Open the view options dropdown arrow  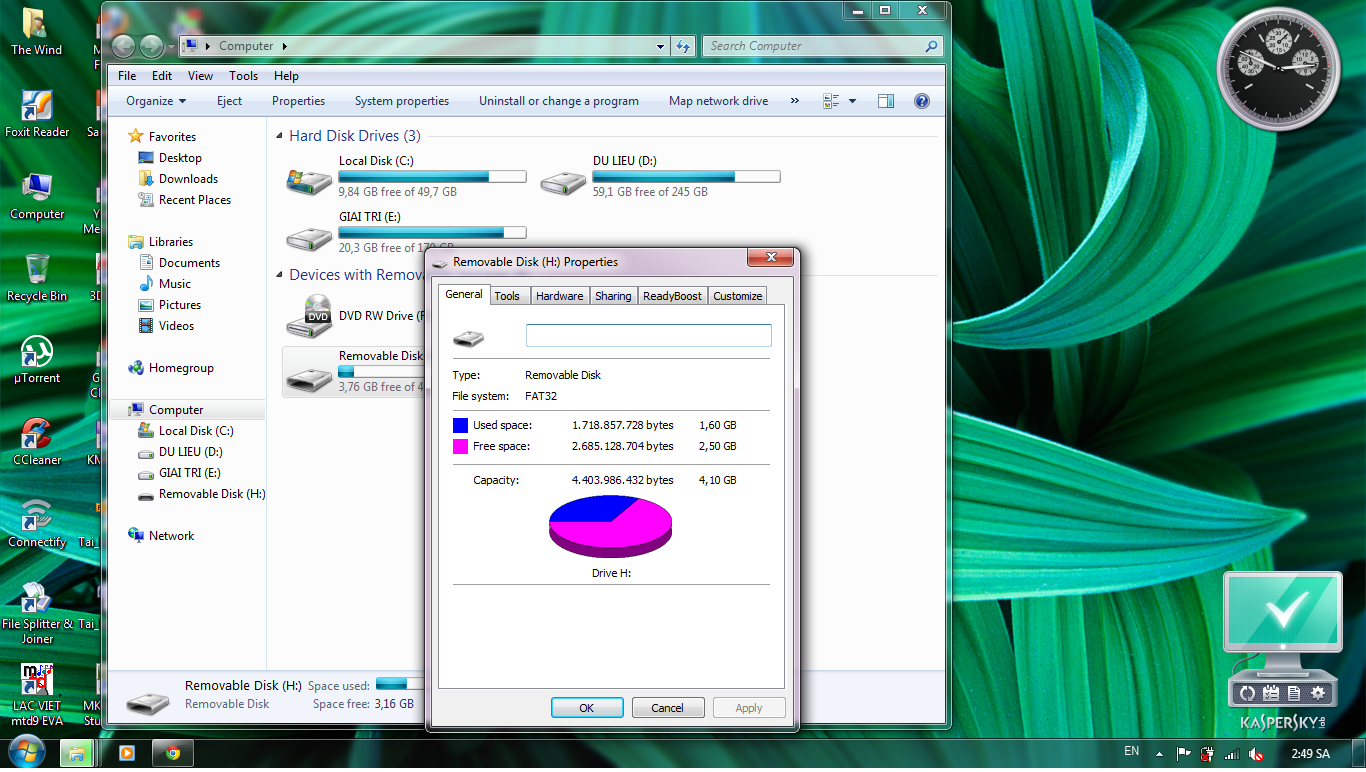pos(852,101)
